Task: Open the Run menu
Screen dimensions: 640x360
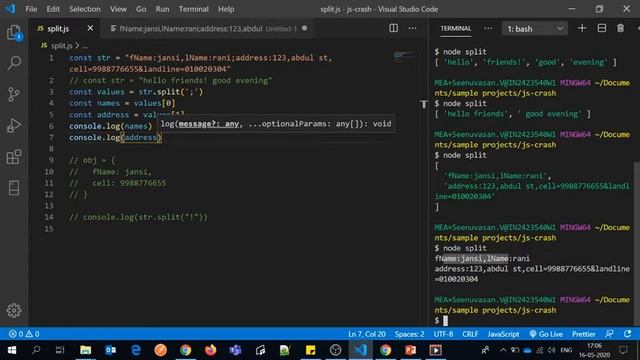Action: coord(162,9)
